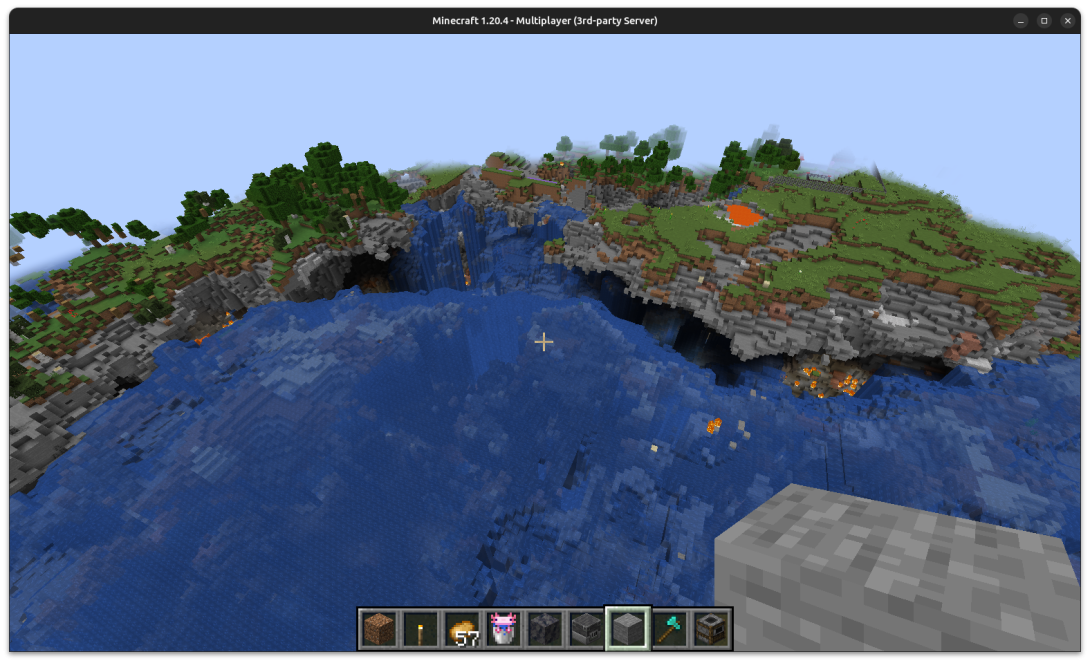Select the dirt block in the hotbar
1090x663 pixels.
381,627
